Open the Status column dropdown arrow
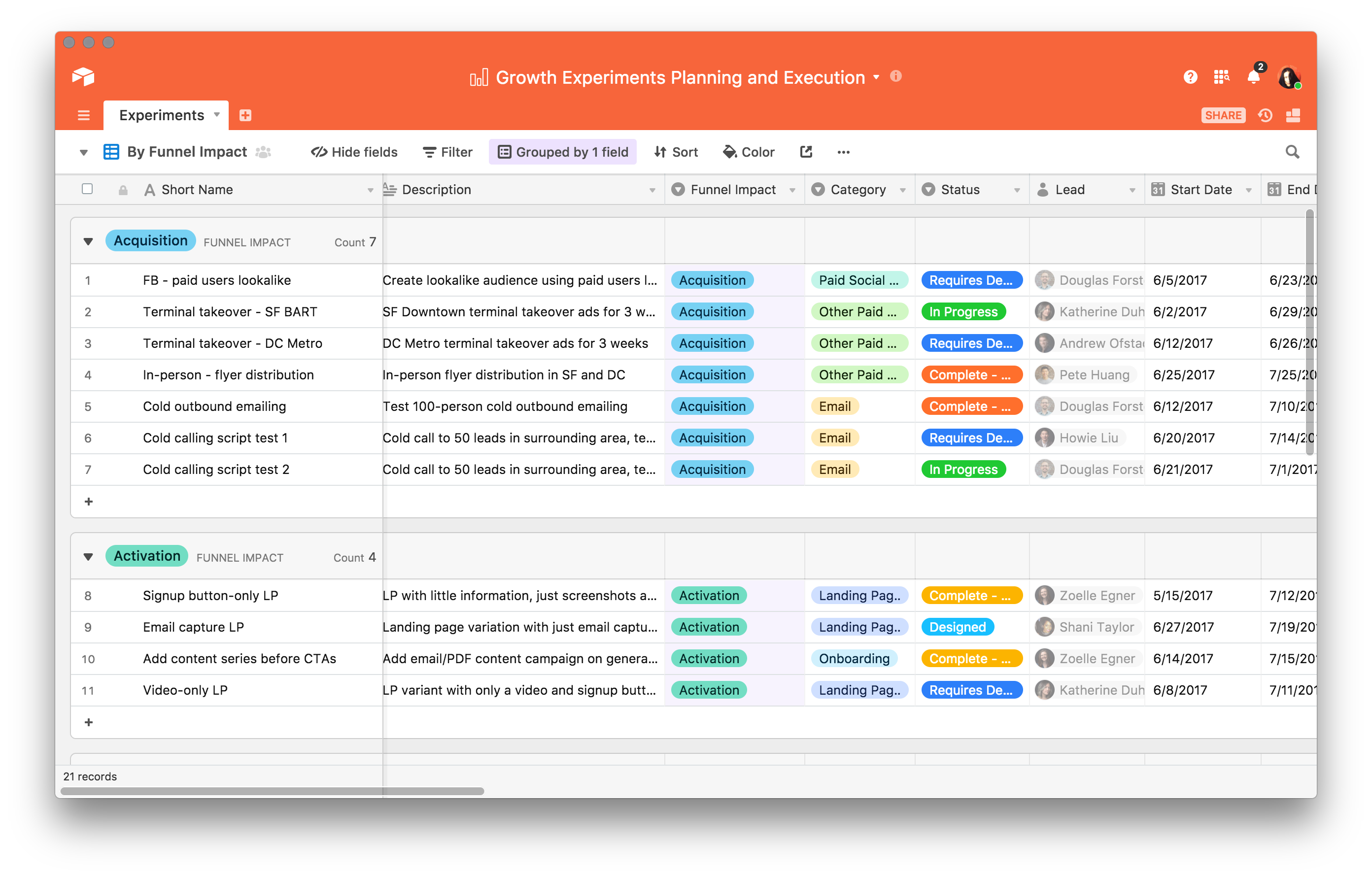Viewport: 1372px width, 877px height. [1017, 190]
